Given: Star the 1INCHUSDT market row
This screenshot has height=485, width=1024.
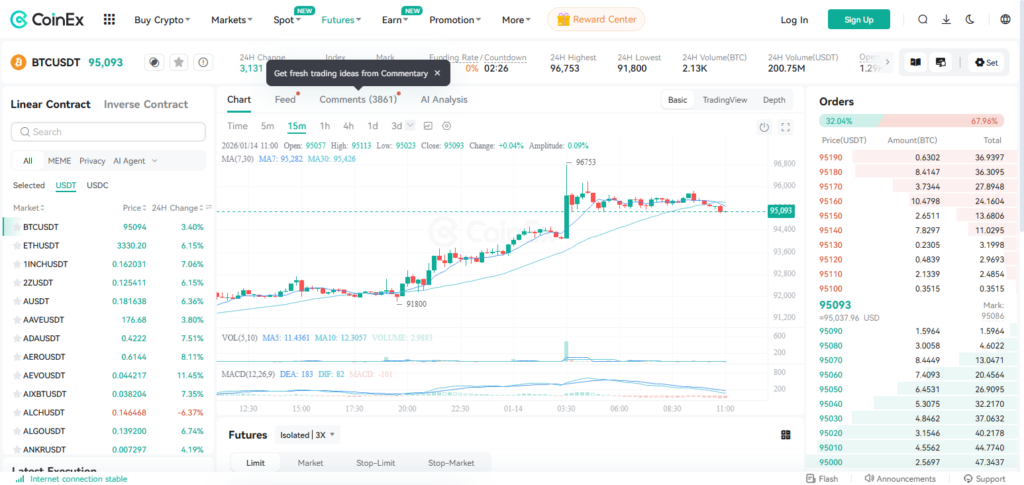Looking at the screenshot, I should click(x=16, y=264).
